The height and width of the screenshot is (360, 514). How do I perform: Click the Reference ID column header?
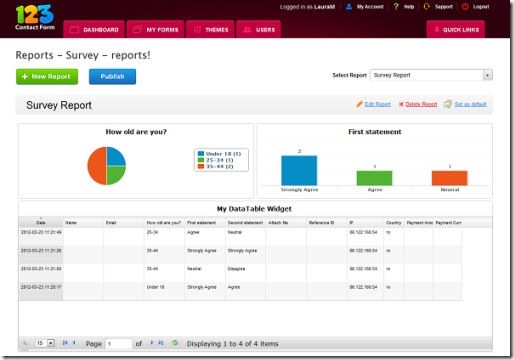pos(327,222)
